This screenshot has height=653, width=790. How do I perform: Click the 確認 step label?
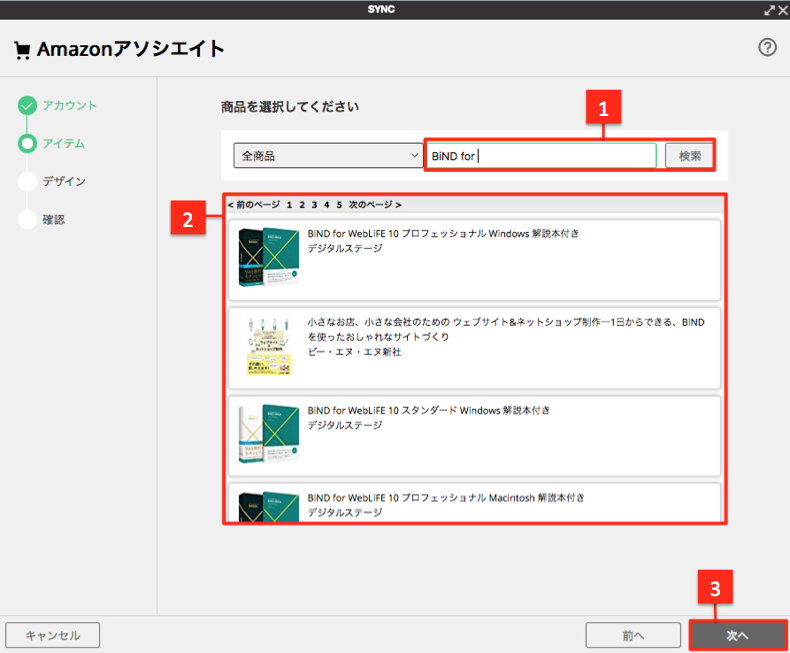(53, 220)
